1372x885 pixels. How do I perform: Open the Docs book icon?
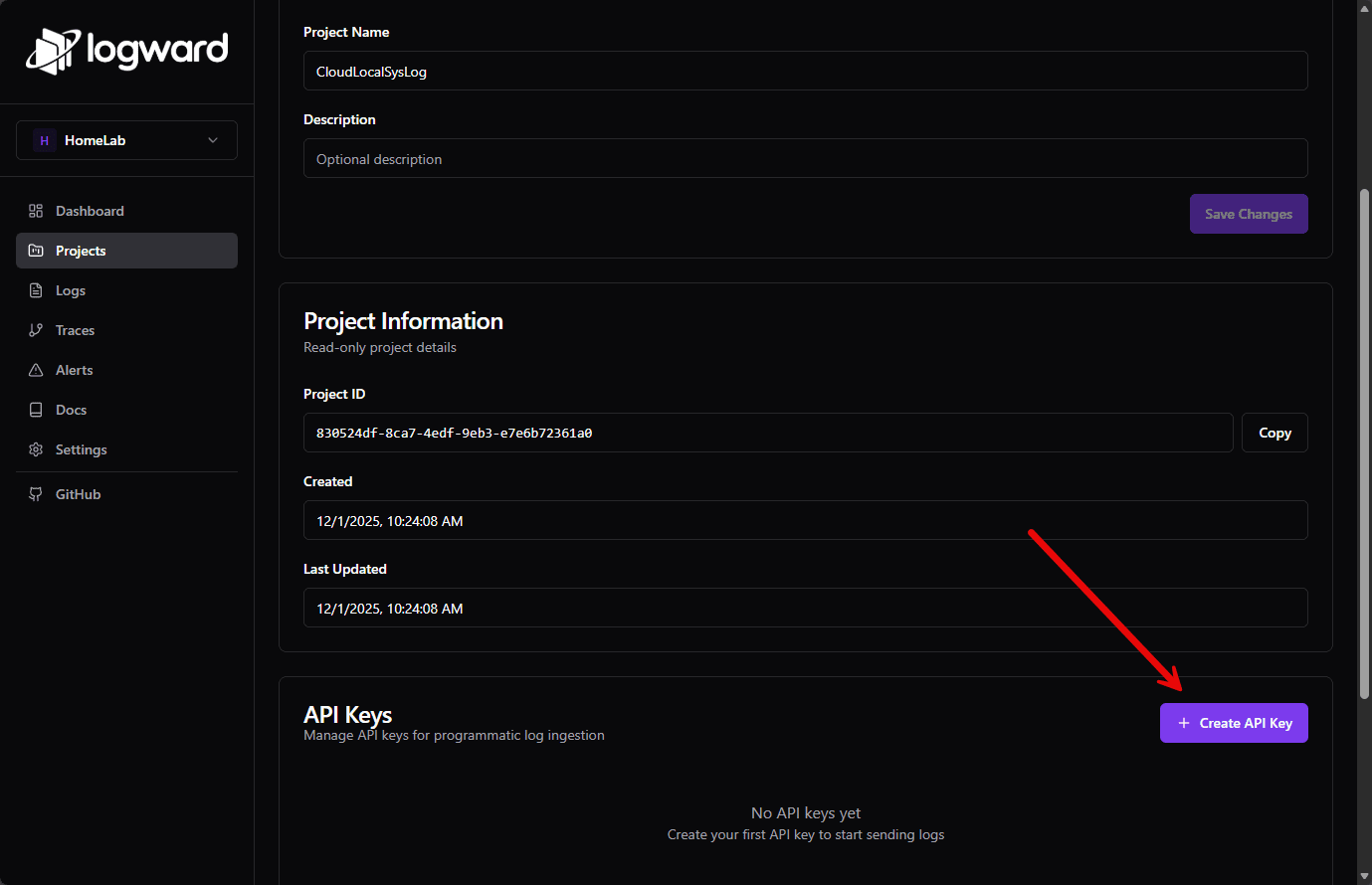36,410
